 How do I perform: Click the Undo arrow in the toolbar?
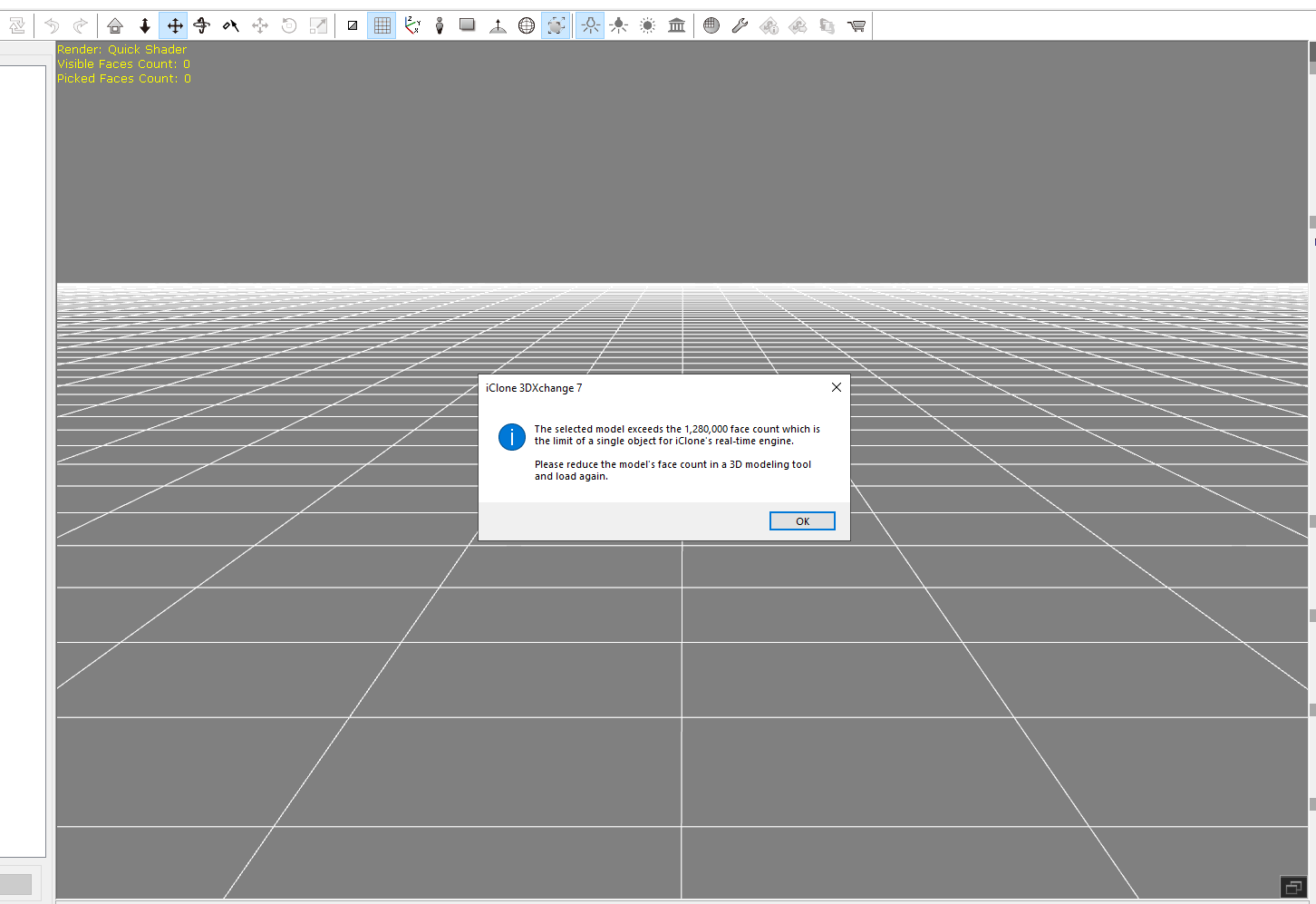pos(52,26)
